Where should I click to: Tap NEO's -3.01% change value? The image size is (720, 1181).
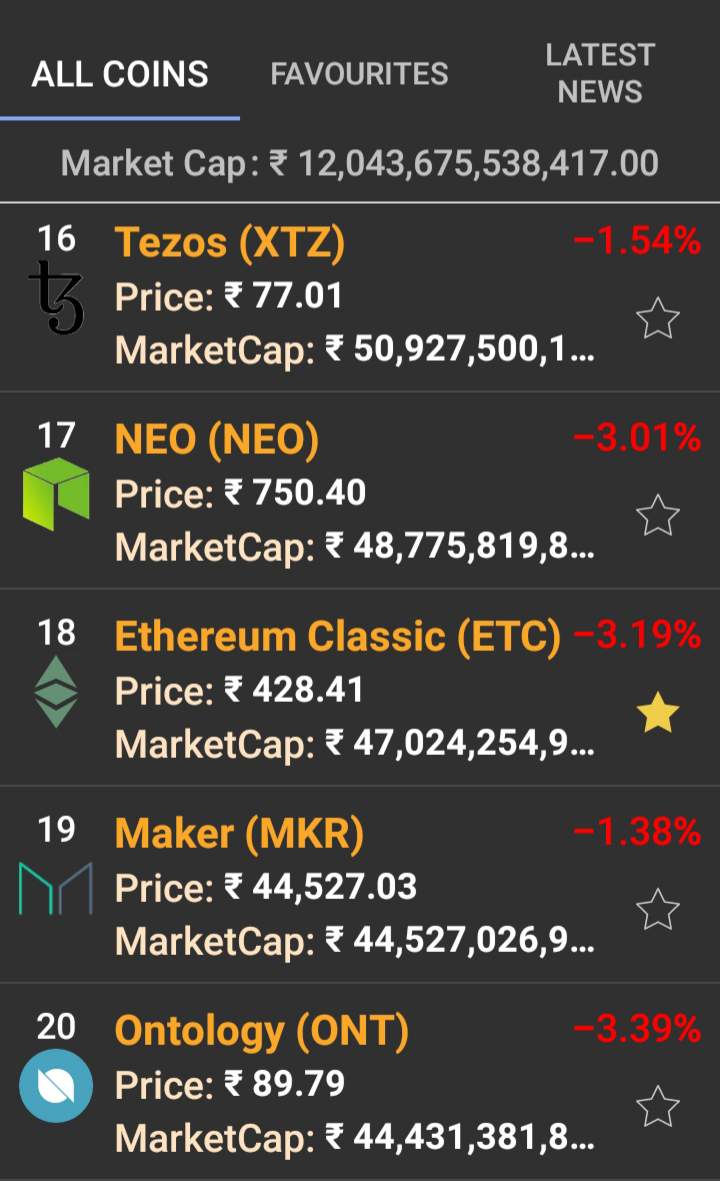tap(637, 438)
